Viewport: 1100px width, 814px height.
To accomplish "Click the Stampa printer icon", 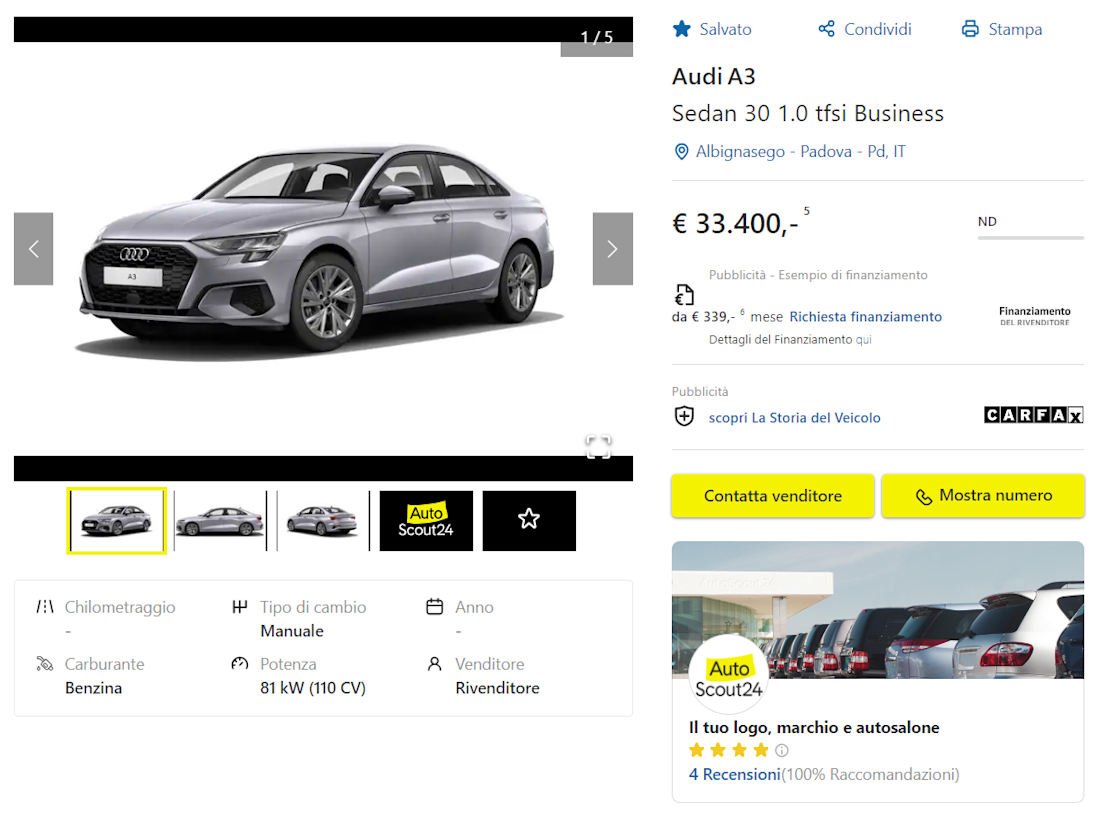I will [x=970, y=29].
